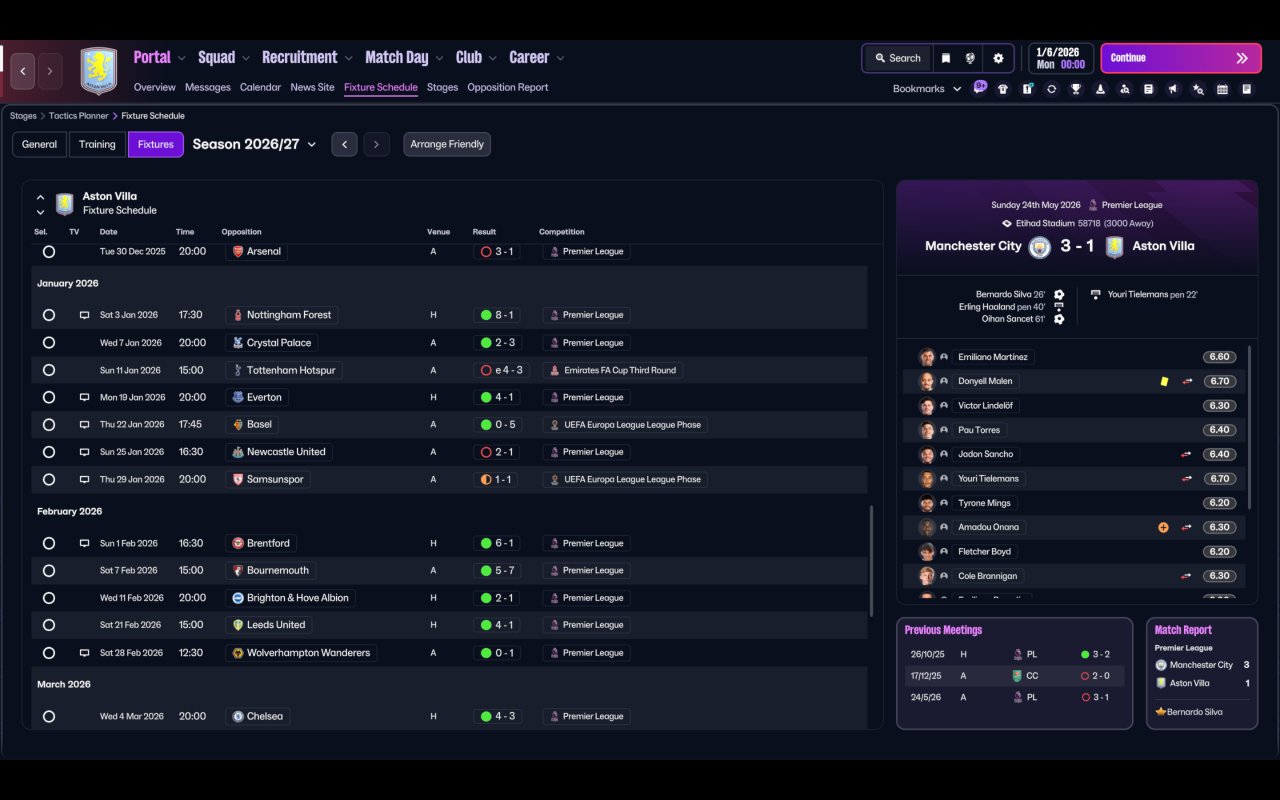Open the 9+ notifications speech bubble icon

click(980, 87)
